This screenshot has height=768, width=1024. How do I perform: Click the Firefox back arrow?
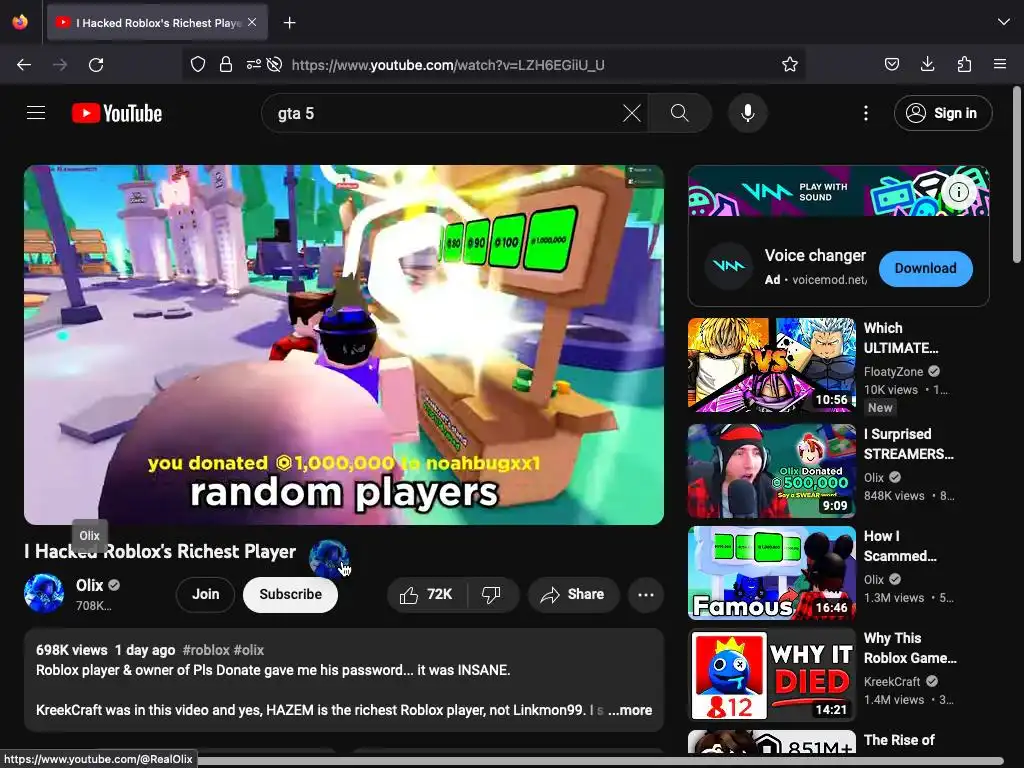point(24,65)
